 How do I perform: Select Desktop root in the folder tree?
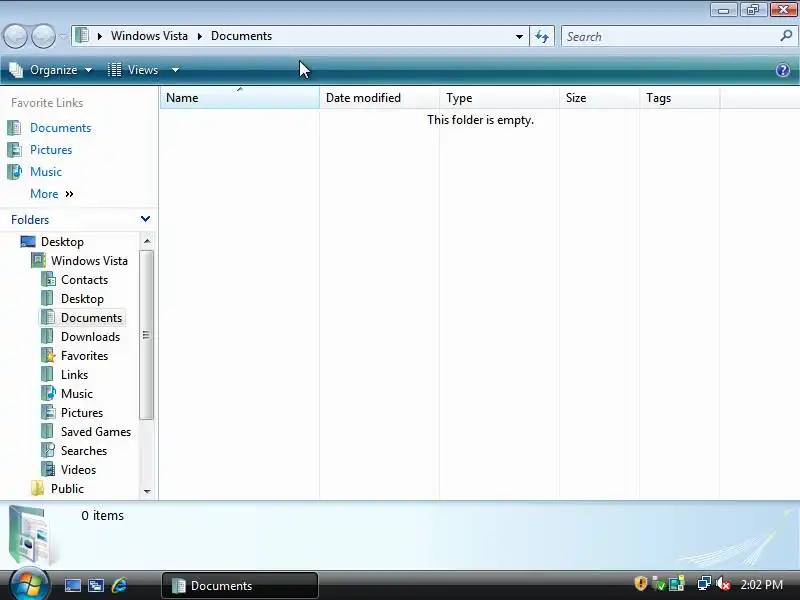[62, 242]
